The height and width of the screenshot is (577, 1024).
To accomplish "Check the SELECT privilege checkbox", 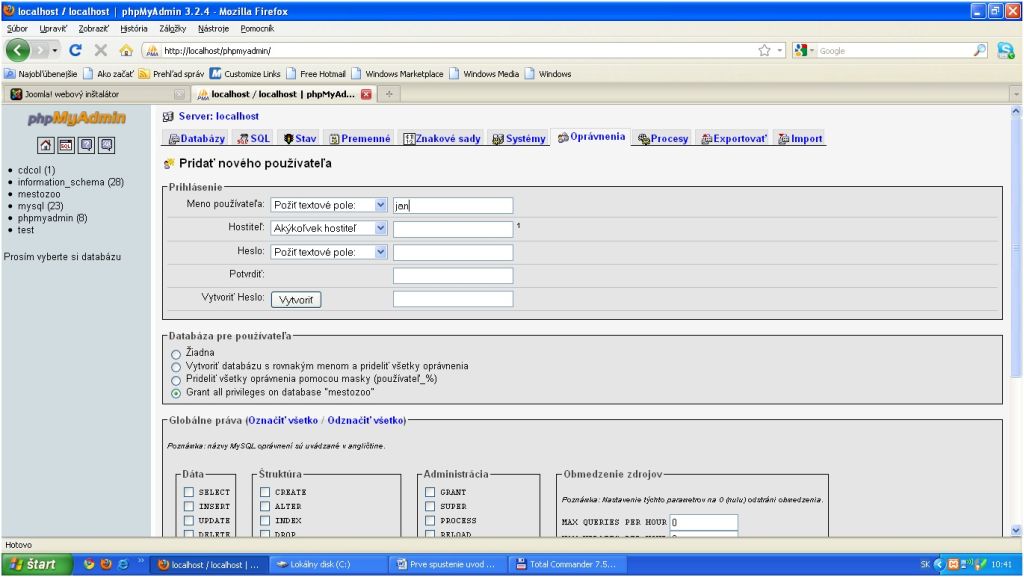I will click(189, 491).
